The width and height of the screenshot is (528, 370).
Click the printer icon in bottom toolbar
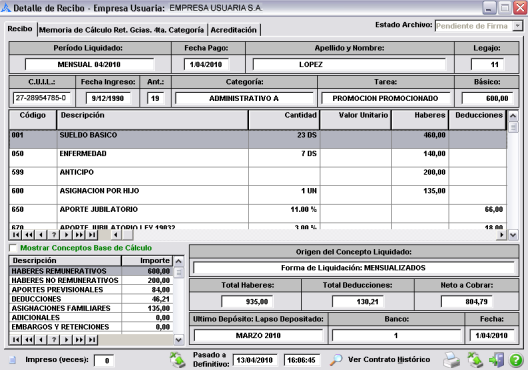tap(451, 360)
